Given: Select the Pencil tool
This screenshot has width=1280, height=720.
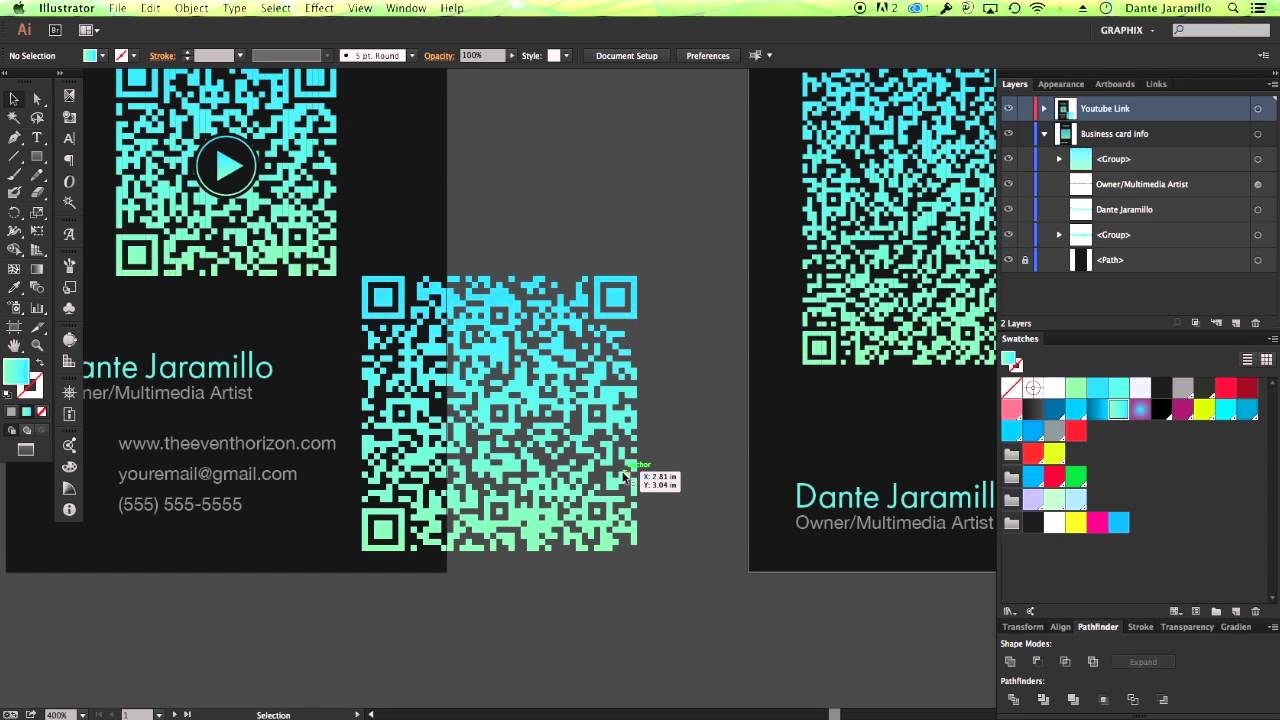Looking at the screenshot, I should coord(37,175).
